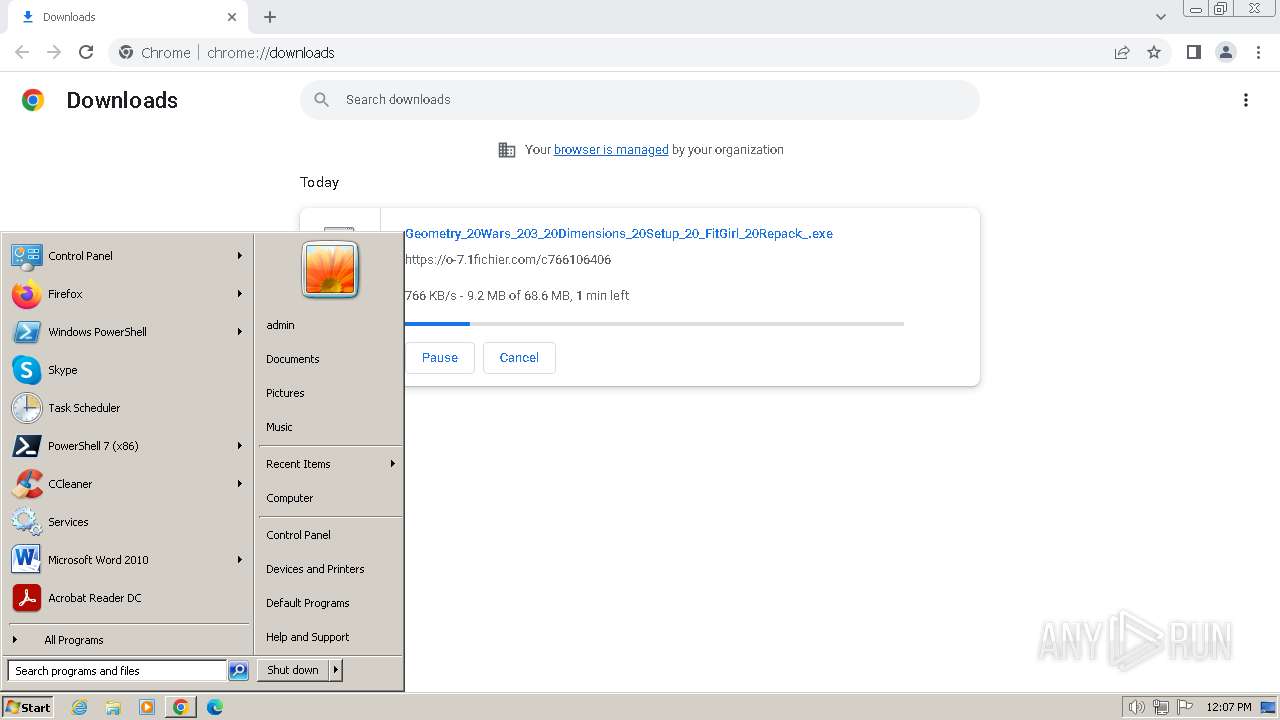Open the Chrome side panel icon
This screenshot has width=1280, height=720.
click(x=1193, y=52)
